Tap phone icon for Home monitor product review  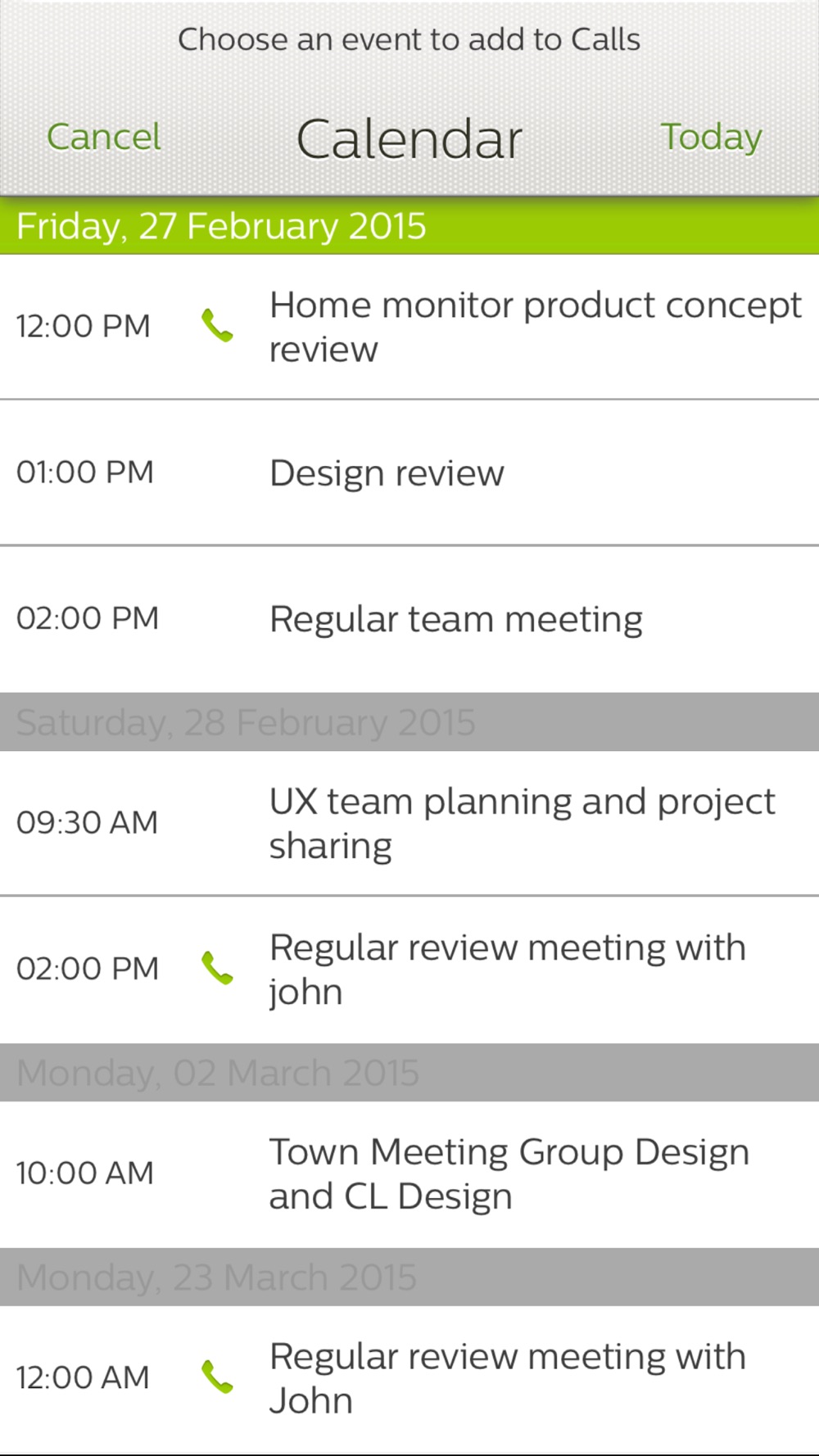[x=217, y=326]
